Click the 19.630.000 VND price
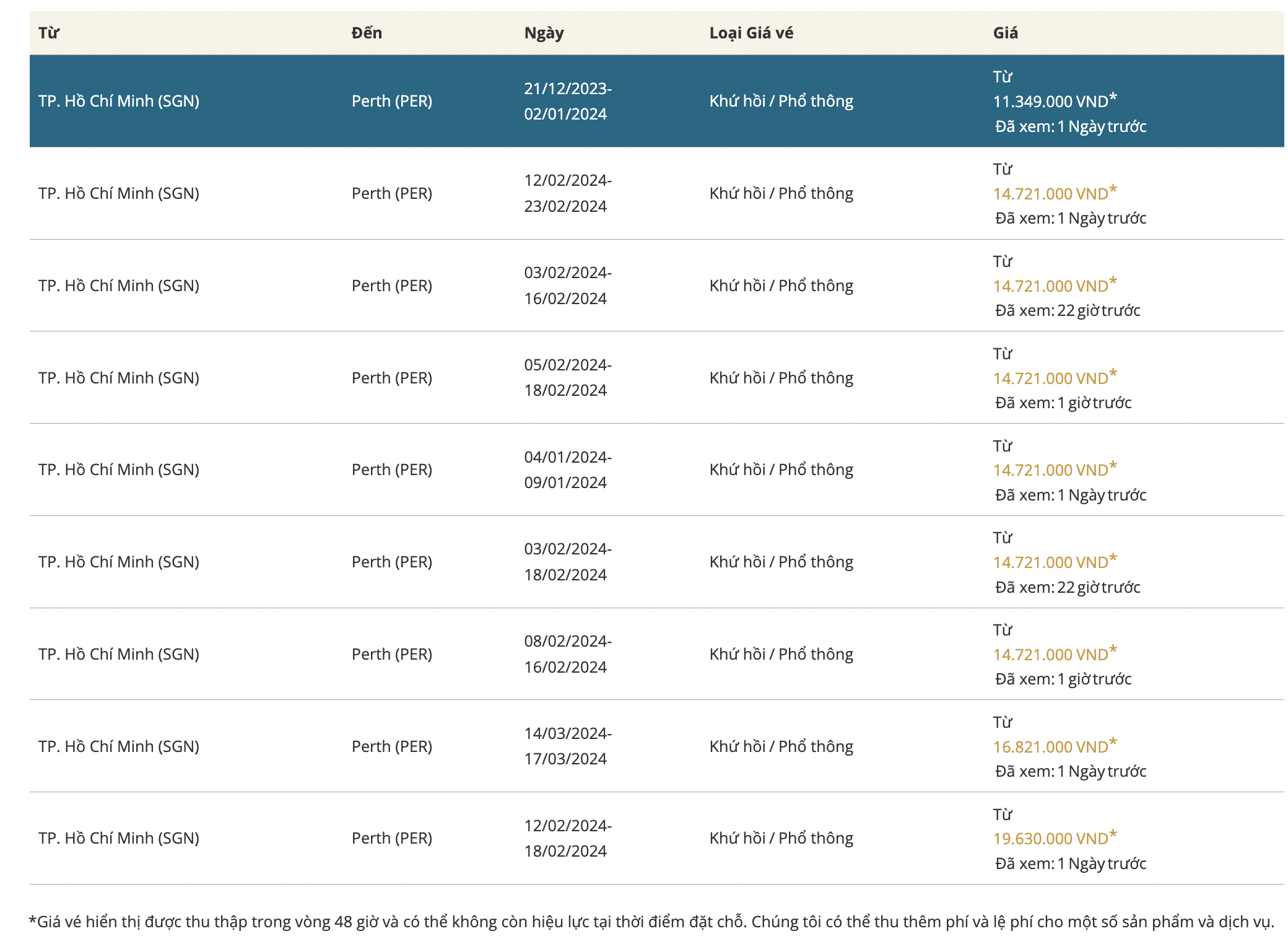 (x=1050, y=839)
